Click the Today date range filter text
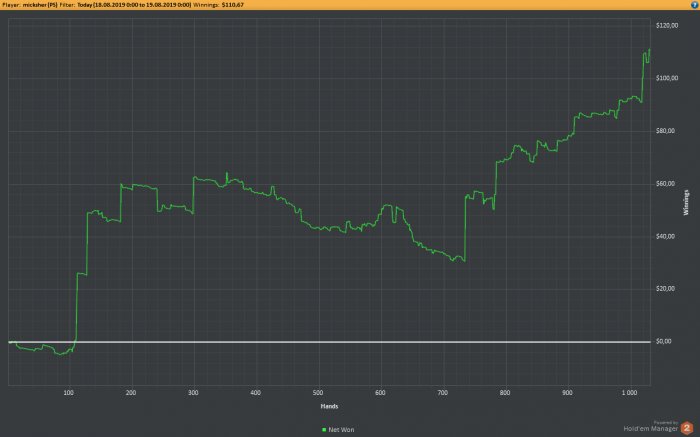The width and height of the screenshot is (700, 437). [134, 5]
